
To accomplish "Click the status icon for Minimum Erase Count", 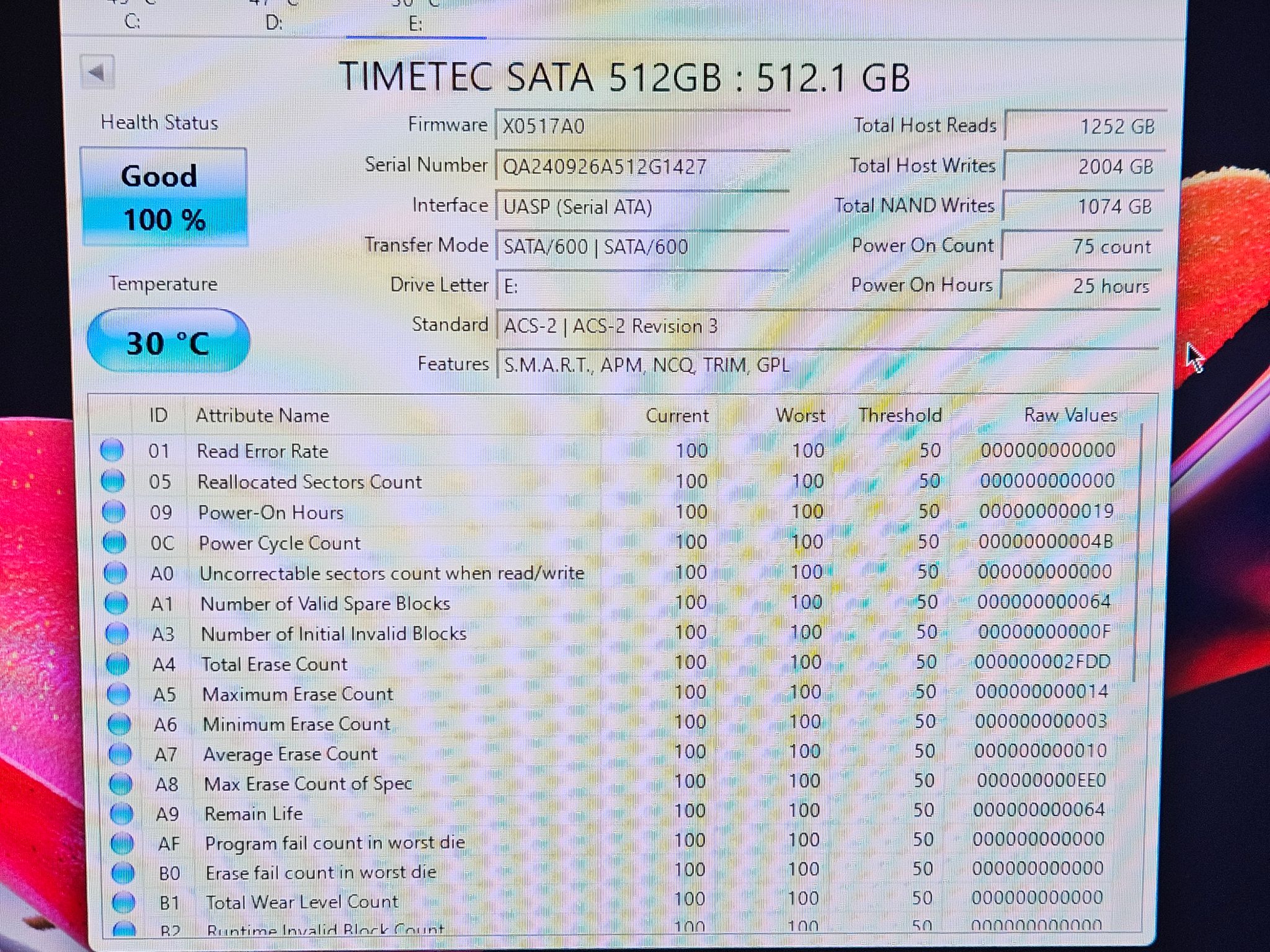I will (119, 724).
